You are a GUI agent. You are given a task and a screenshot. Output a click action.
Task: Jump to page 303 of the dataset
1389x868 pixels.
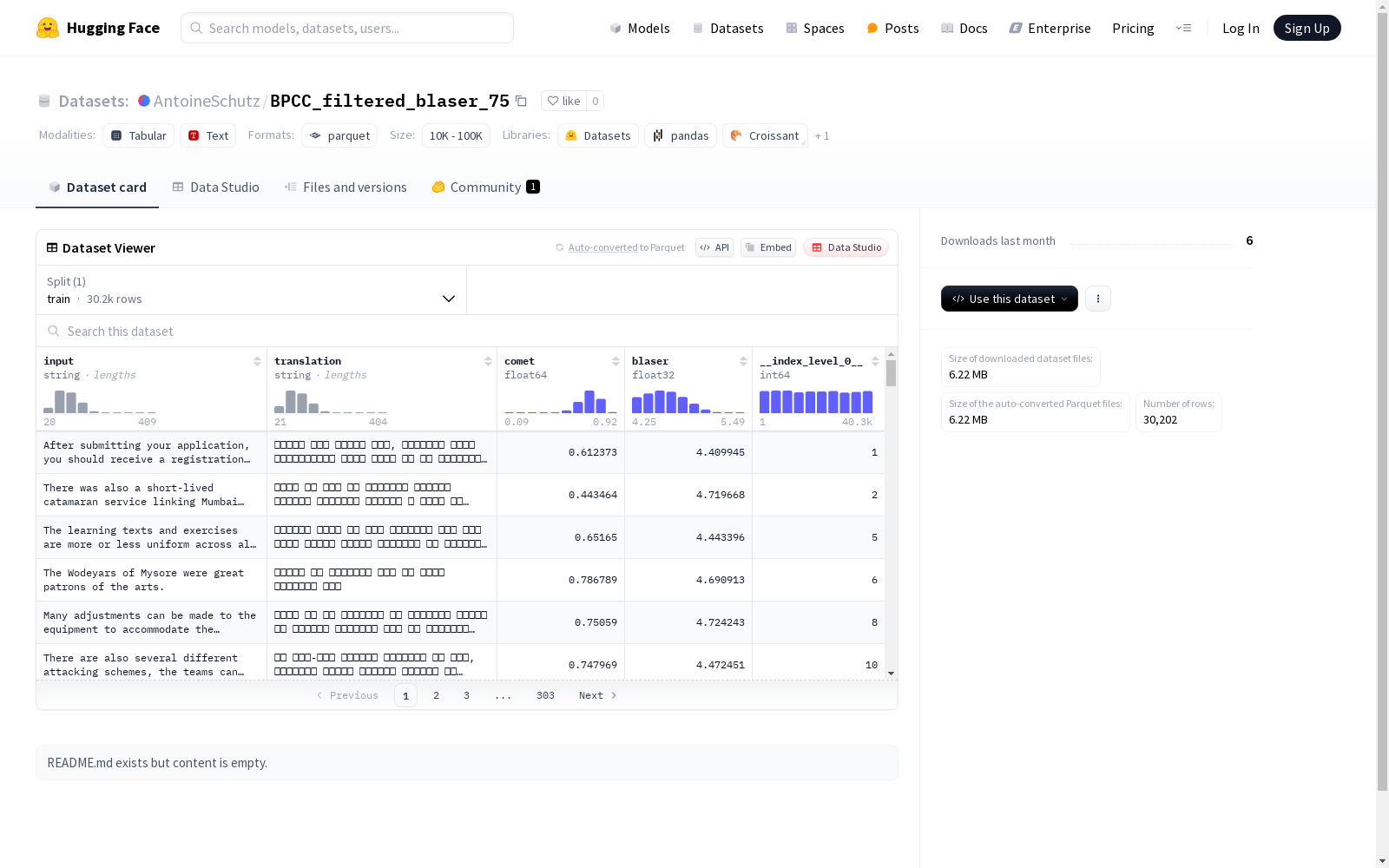(x=545, y=695)
